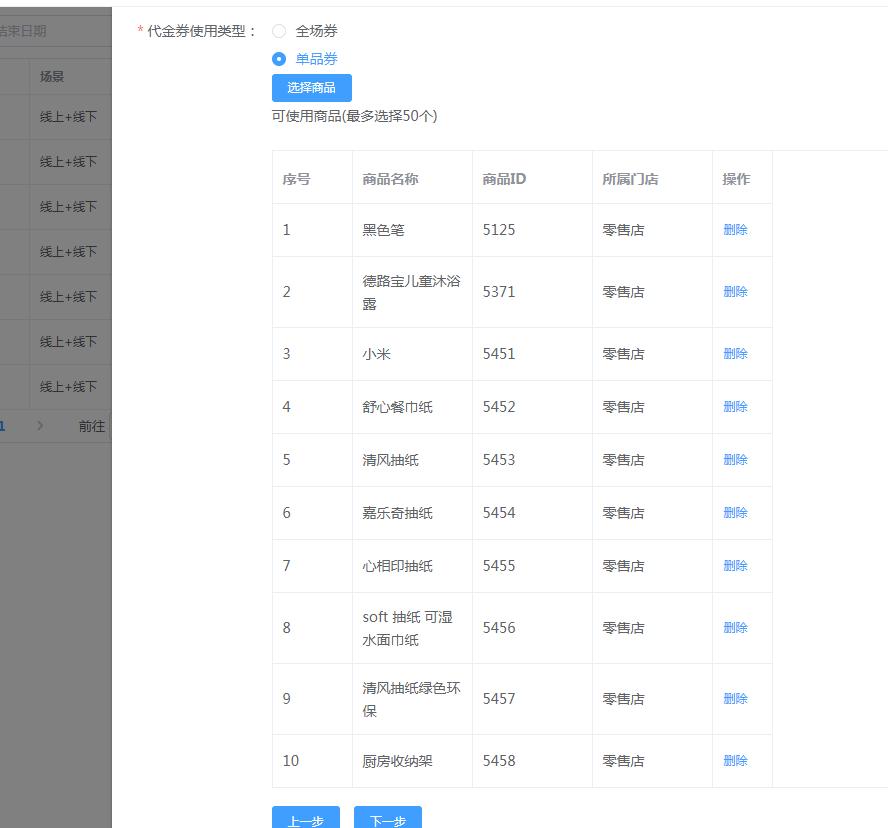Click page 1 in the pagination bar
Image resolution: width=888 pixels, height=828 pixels.
coord(3,425)
